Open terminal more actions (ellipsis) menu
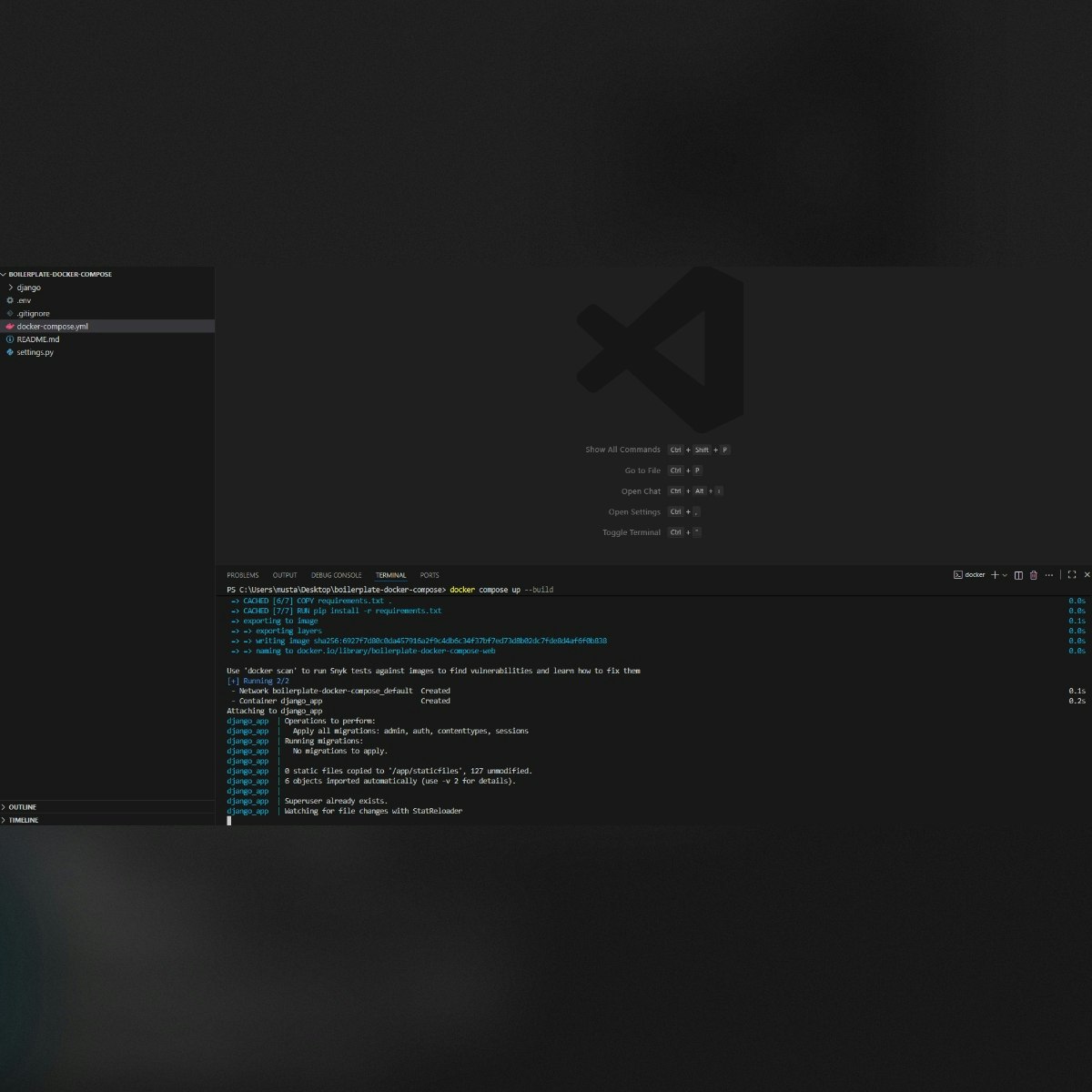The width and height of the screenshot is (1092, 1092). point(1048,574)
